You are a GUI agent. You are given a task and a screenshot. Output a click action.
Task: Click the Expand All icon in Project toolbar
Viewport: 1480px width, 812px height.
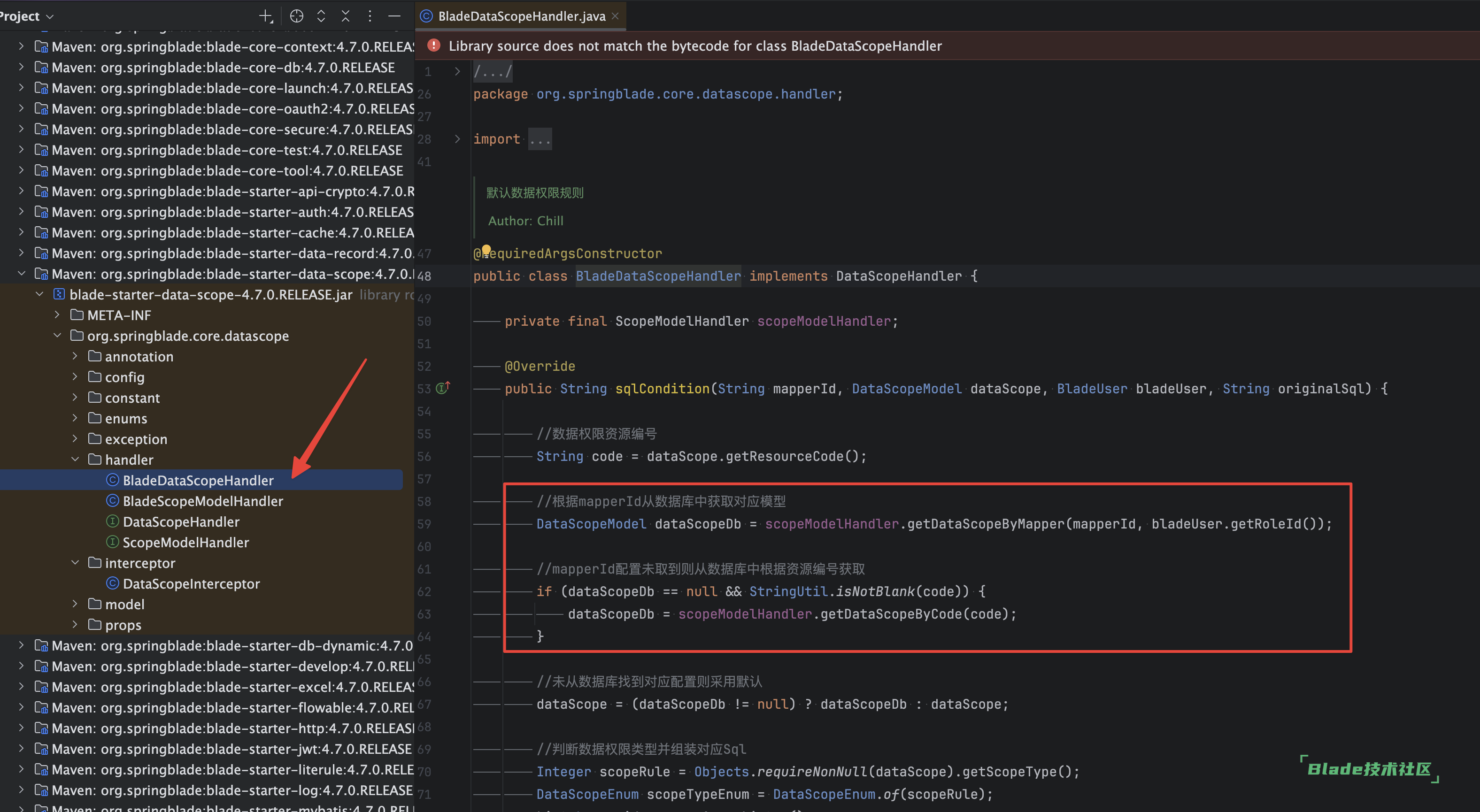(x=321, y=16)
